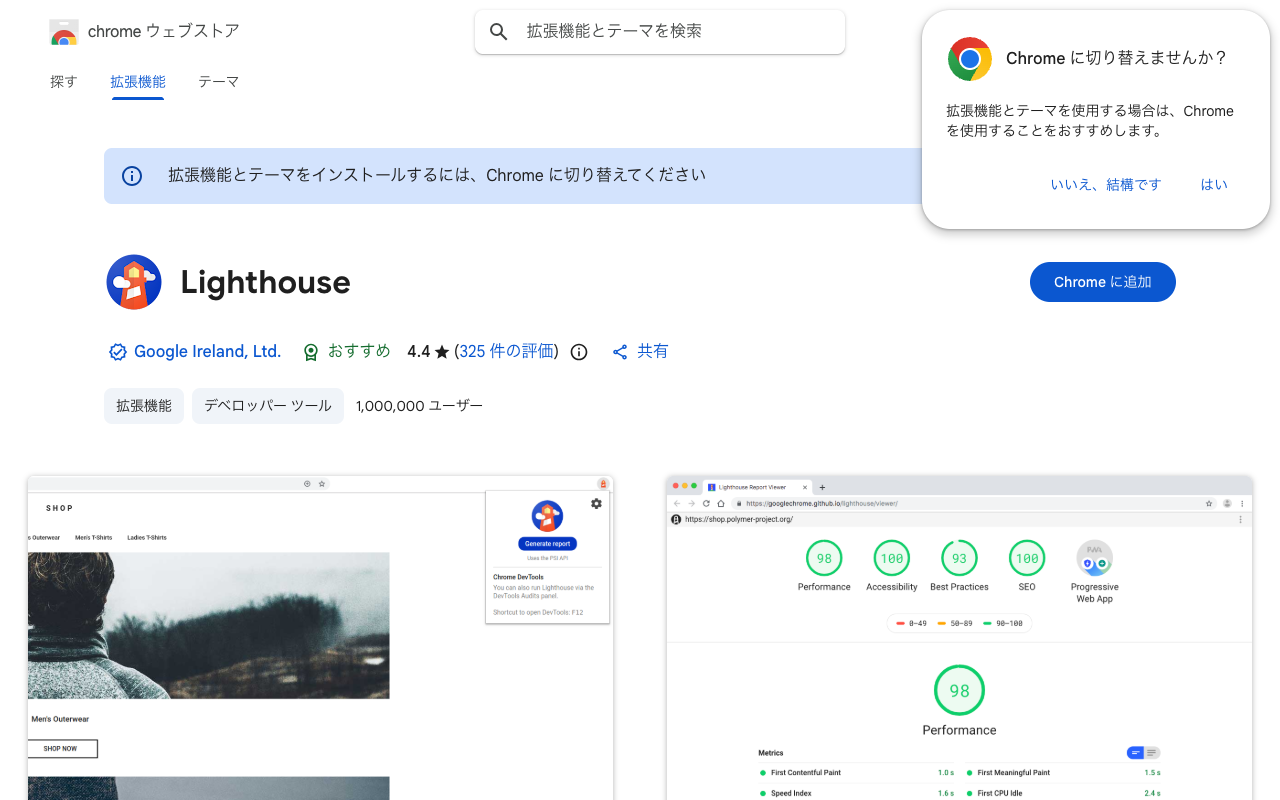Dismiss dialog via いいえ、結構です
1280x800 pixels.
pos(1106,184)
